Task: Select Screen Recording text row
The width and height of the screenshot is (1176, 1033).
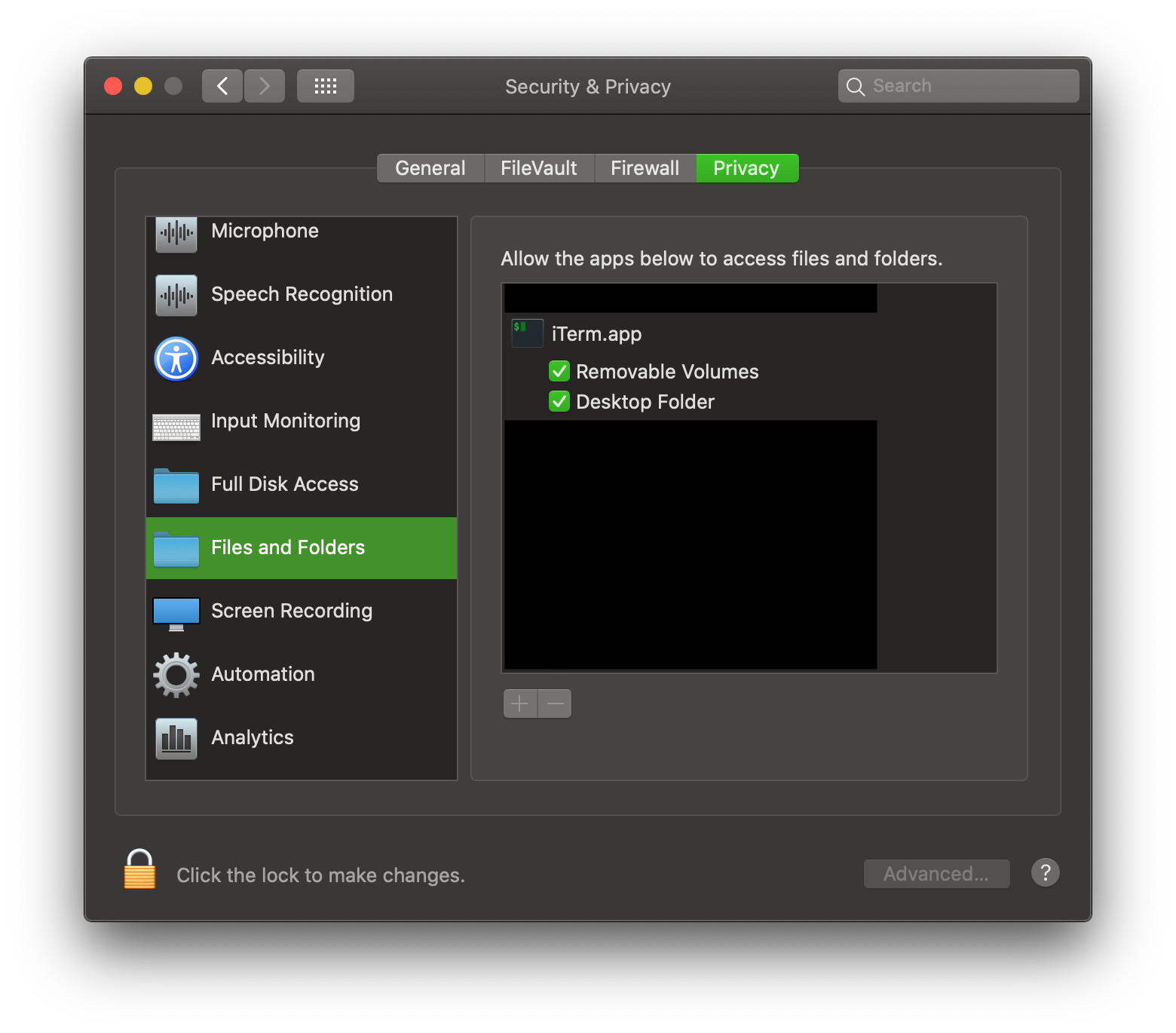Action: pos(292,611)
